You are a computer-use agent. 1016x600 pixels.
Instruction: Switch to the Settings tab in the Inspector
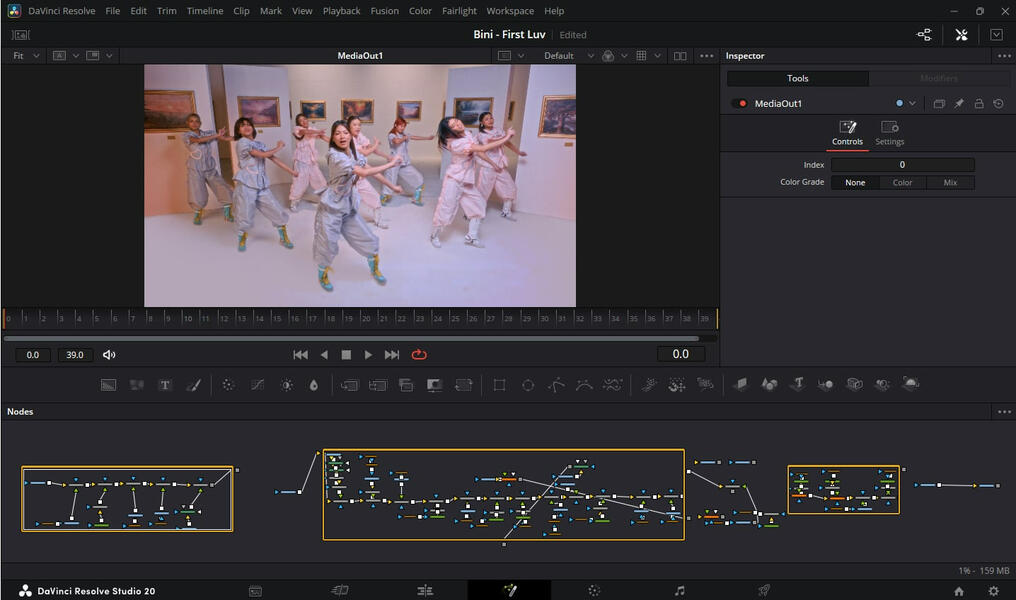coord(889,131)
